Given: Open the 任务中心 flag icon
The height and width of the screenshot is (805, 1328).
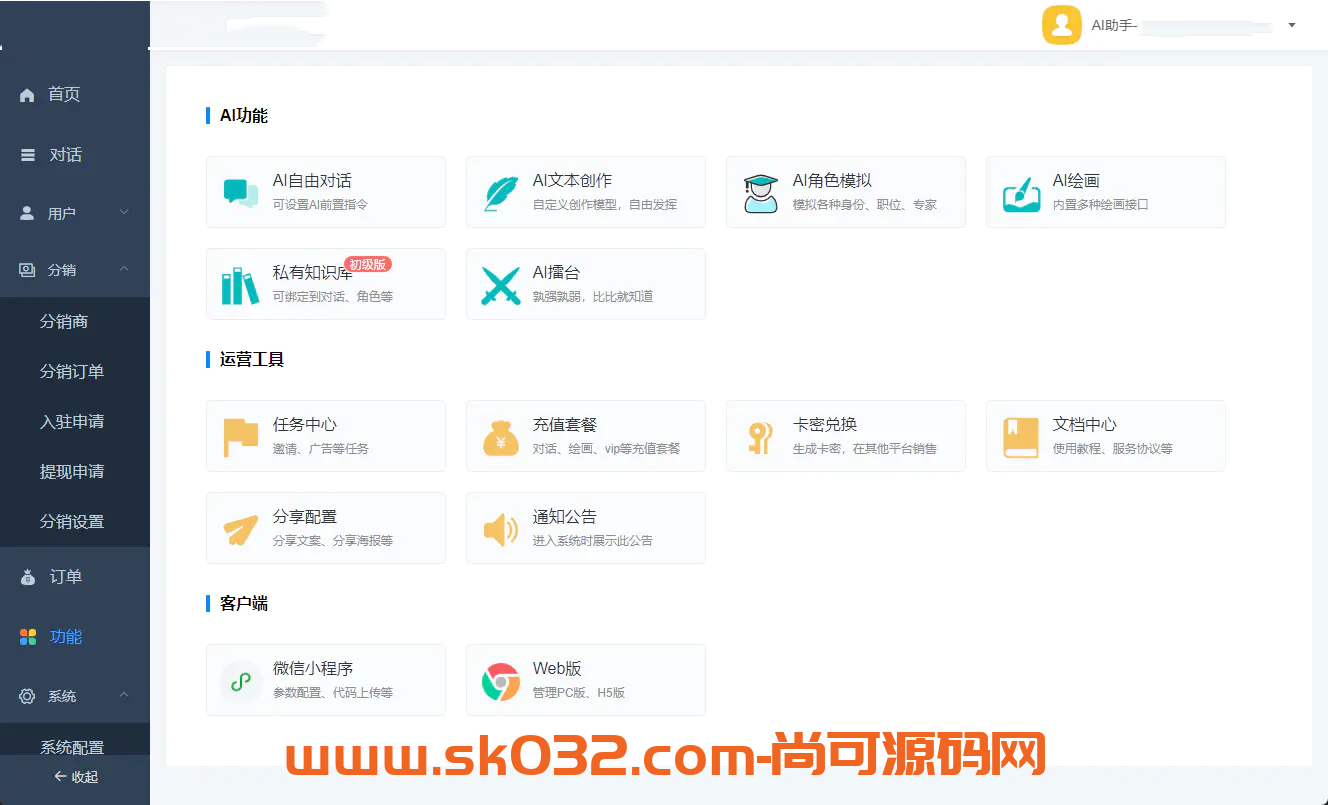Looking at the screenshot, I should pyautogui.click(x=241, y=437).
